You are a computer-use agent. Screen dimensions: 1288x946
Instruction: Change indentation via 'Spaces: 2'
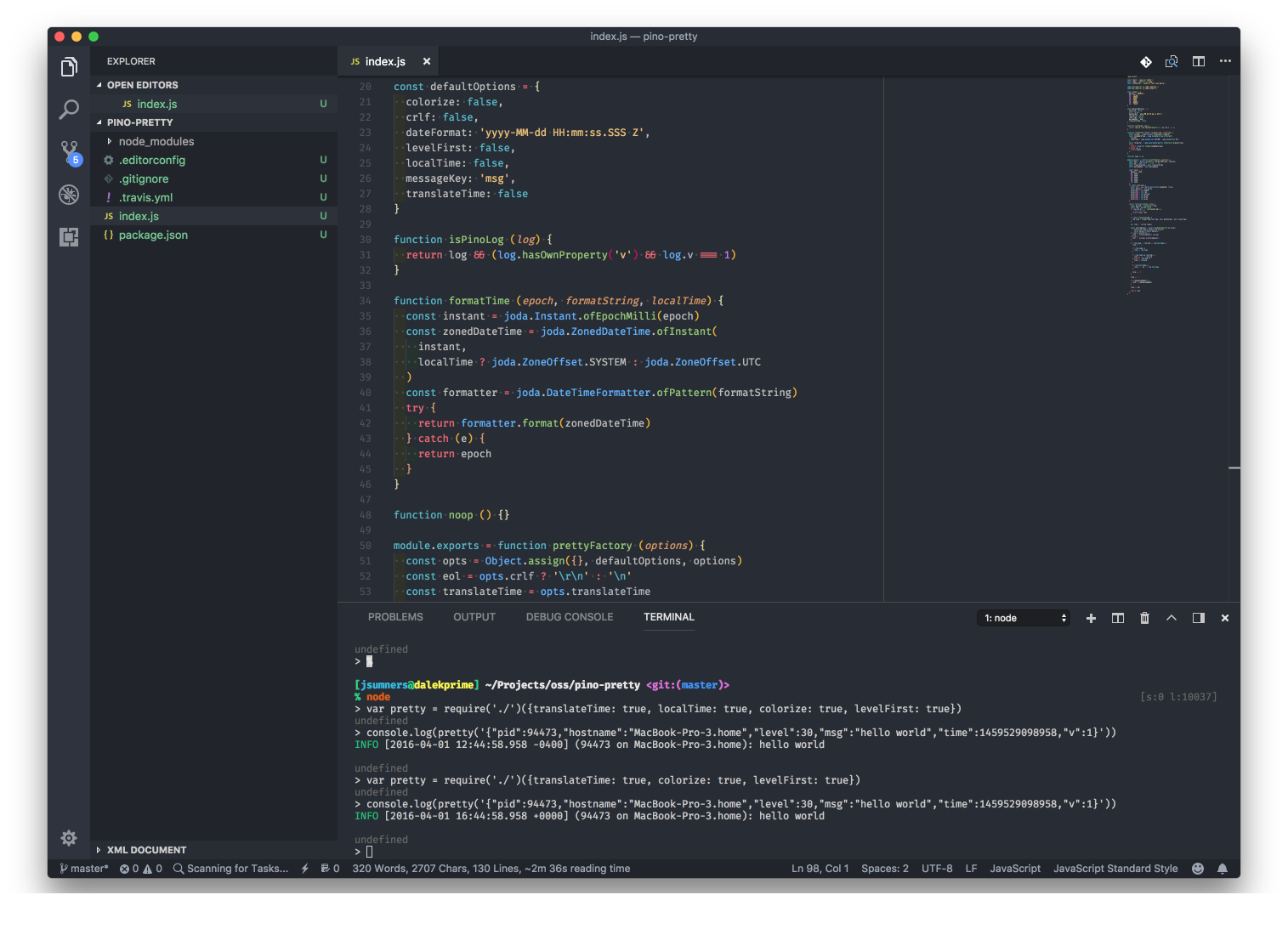coord(885,869)
